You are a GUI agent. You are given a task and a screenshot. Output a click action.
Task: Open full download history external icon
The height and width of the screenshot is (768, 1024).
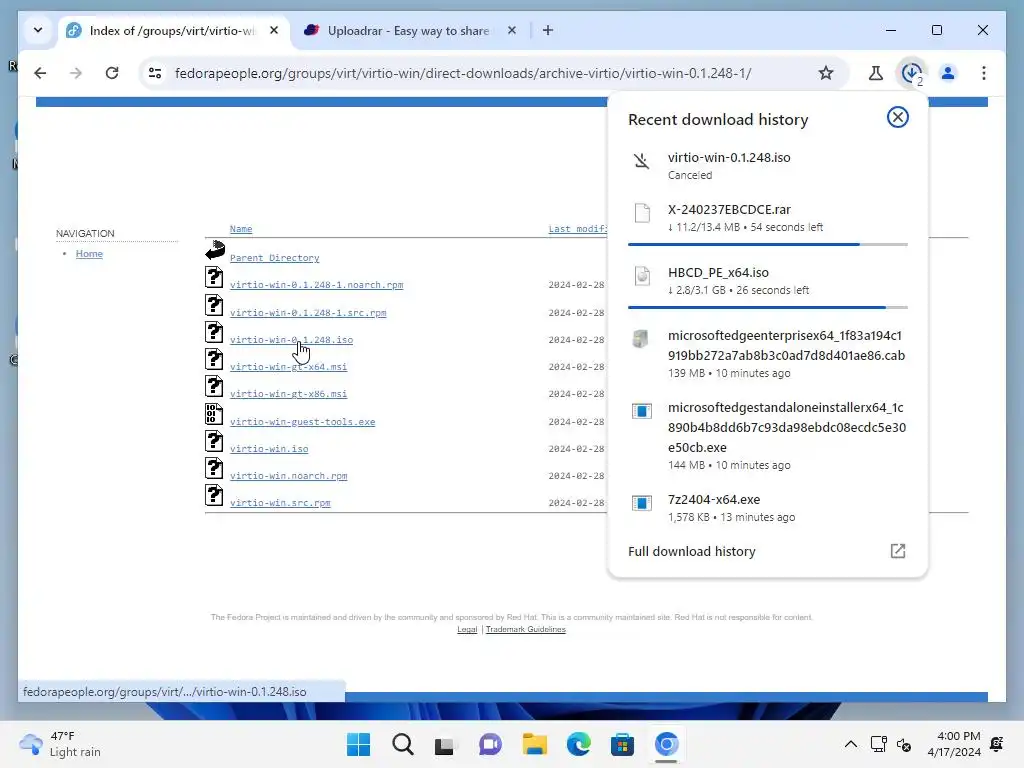(x=898, y=551)
